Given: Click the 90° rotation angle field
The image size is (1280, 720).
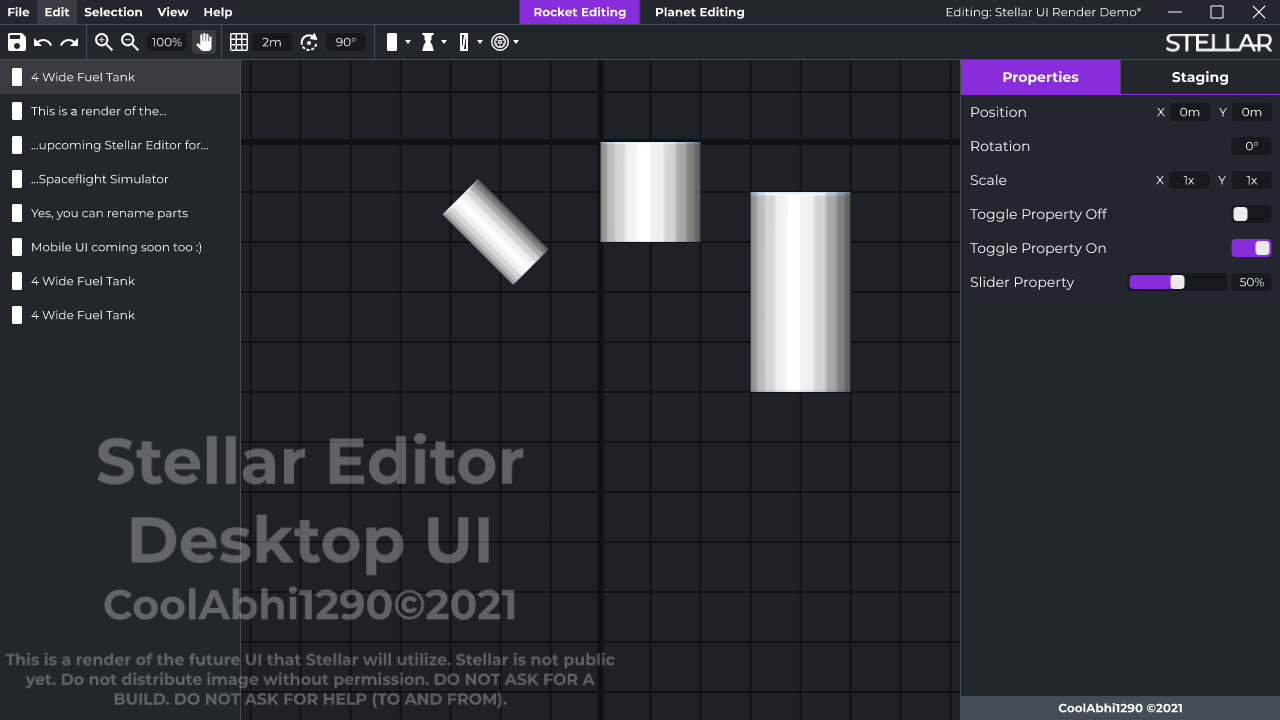Looking at the screenshot, I should pyautogui.click(x=346, y=42).
